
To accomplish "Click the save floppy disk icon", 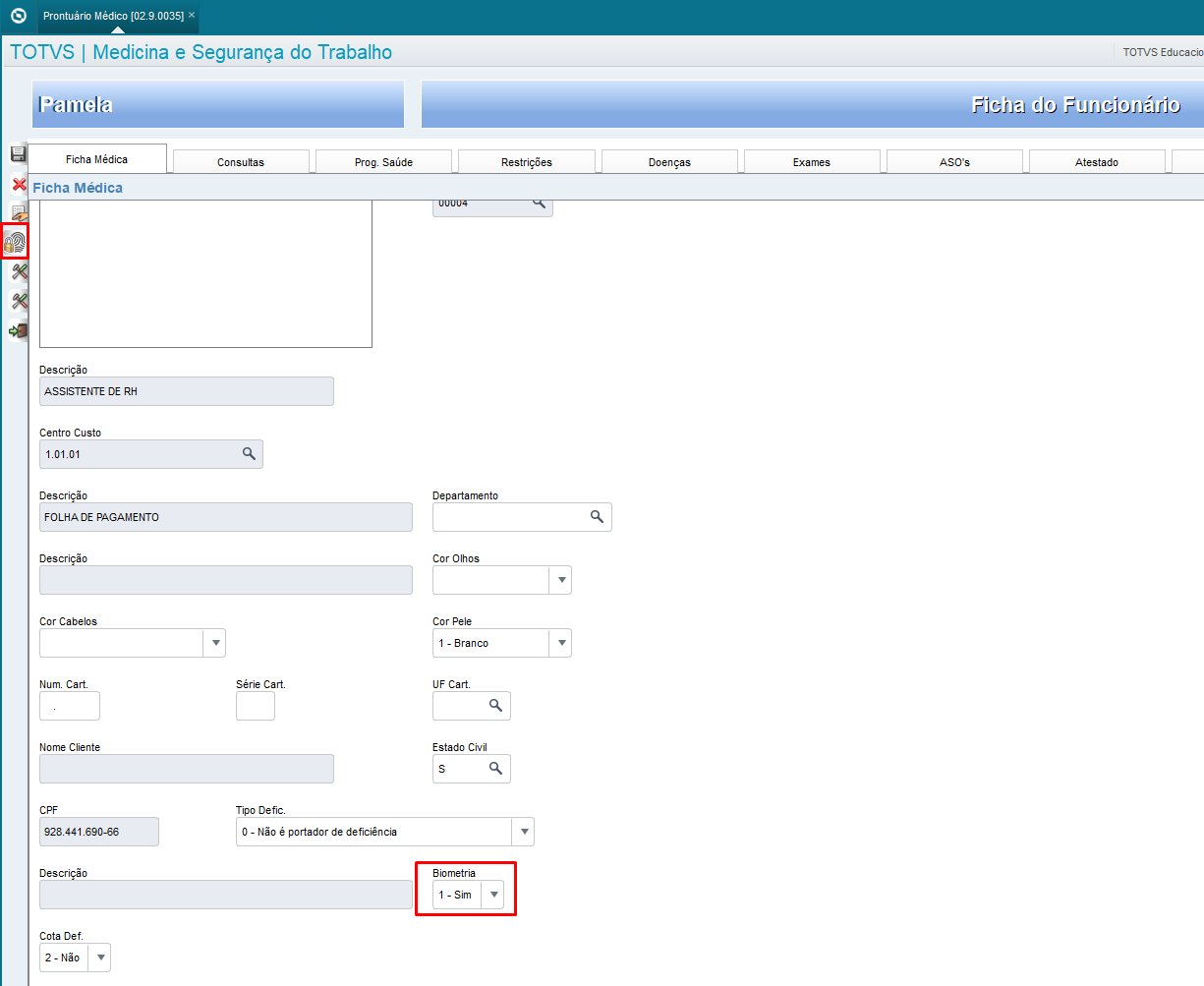I will (x=18, y=153).
